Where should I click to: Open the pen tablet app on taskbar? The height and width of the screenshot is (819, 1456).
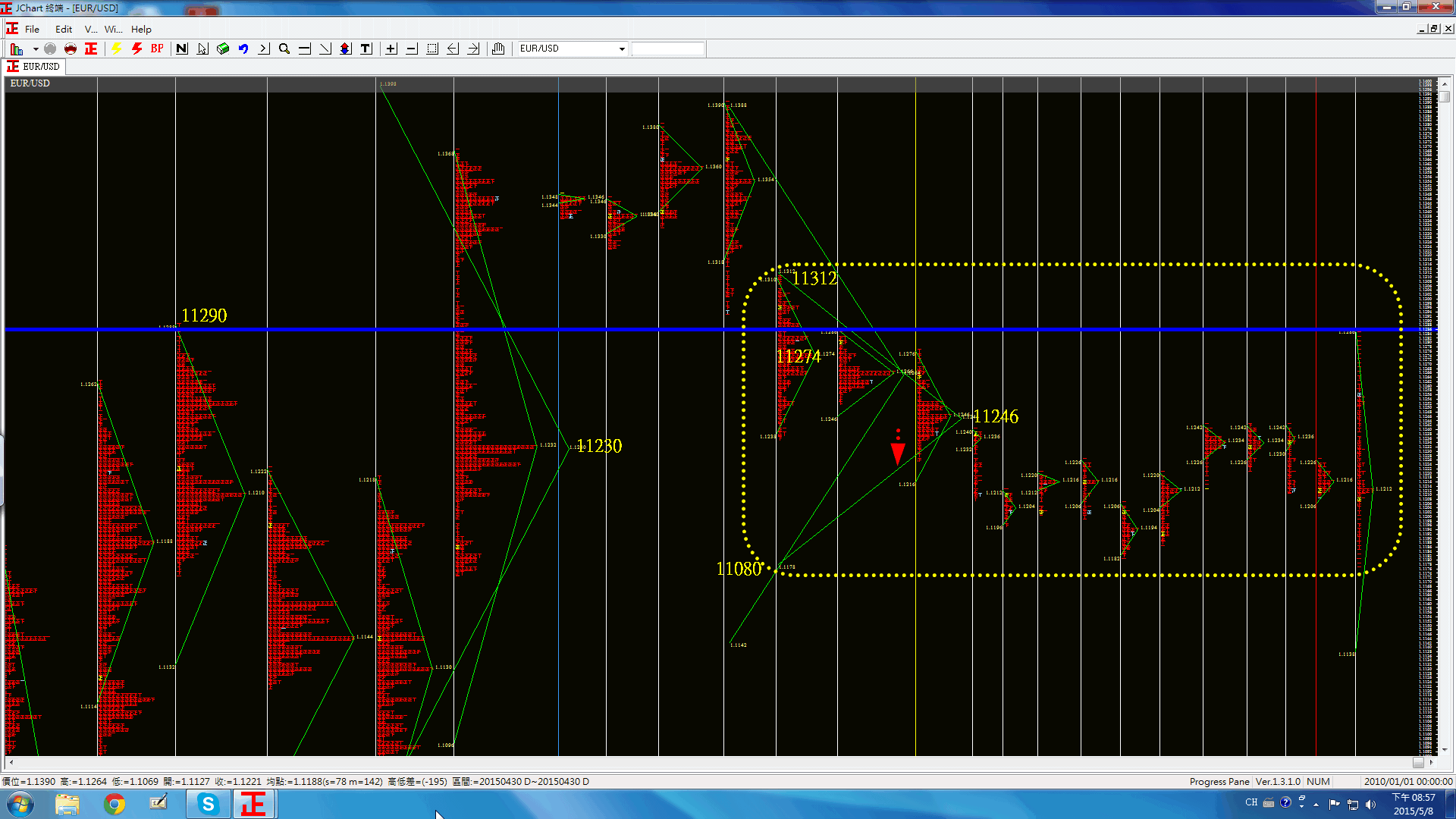pyautogui.click(x=158, y=803)
